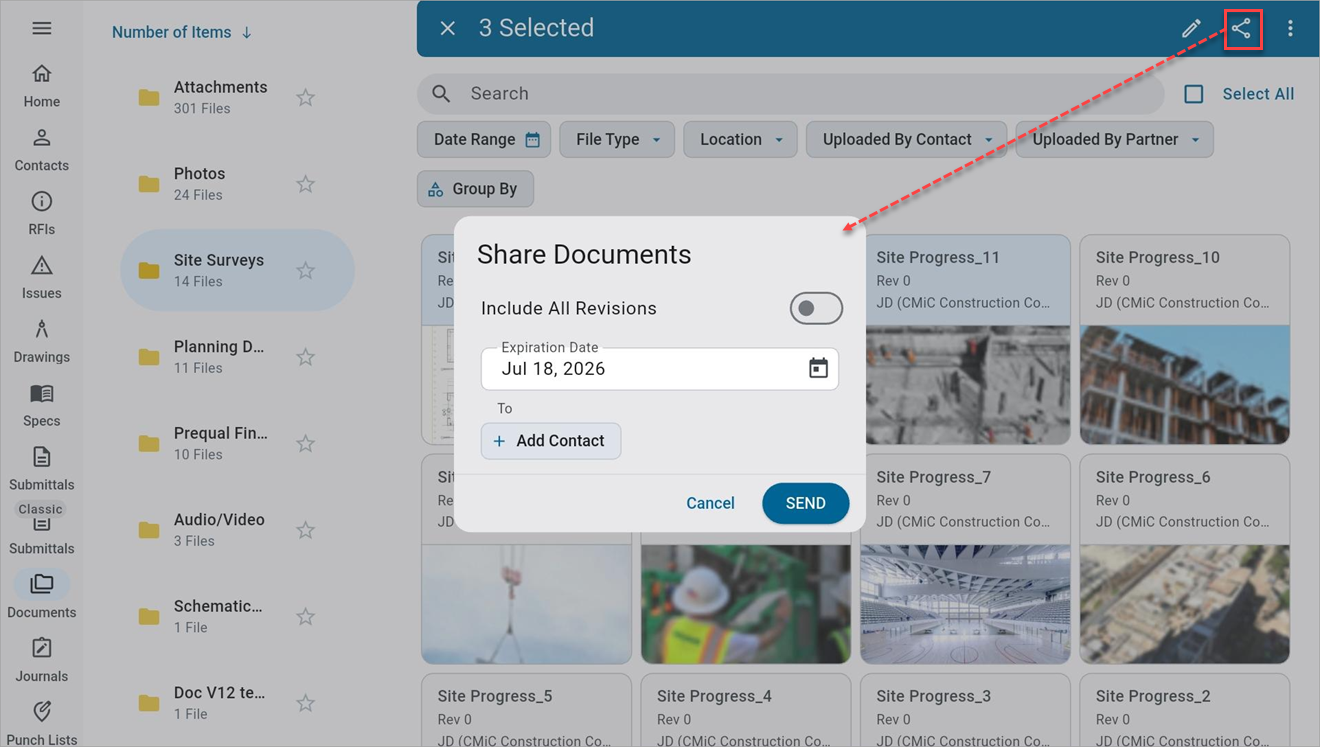The width and height of the screenshot is (1320, 747).
Task: Open the hamburger navigation menu
Action: click(41, 28)
